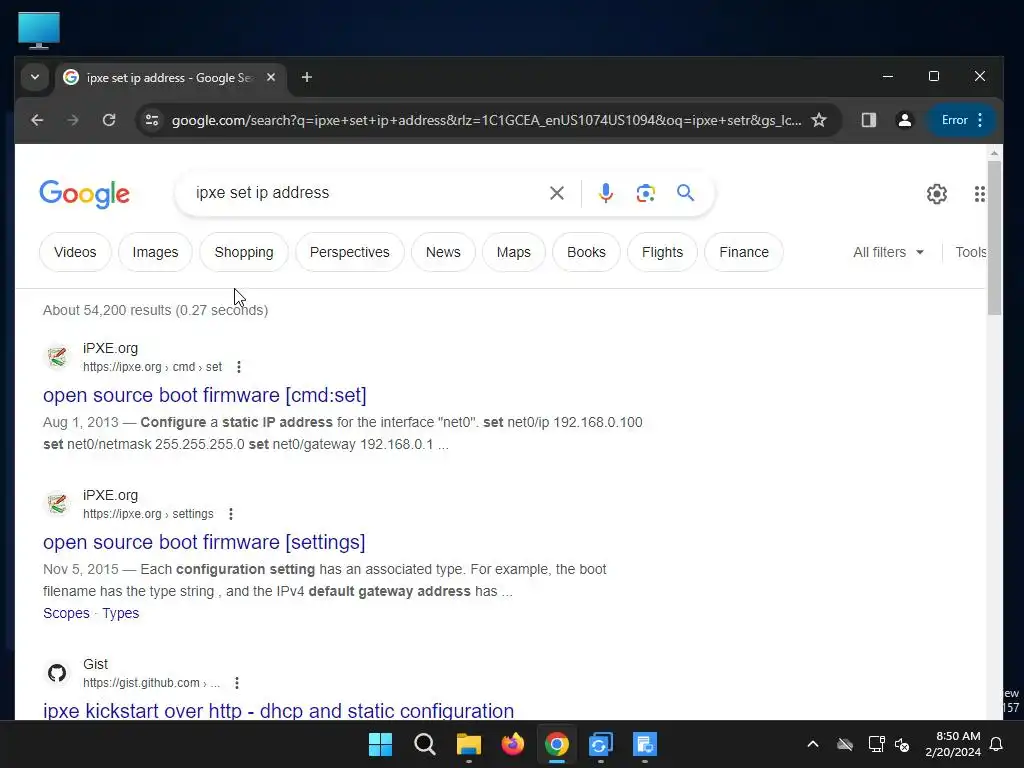Screen dimensions: 1024x768
Task: Reload the Google search page
Action: pyautogui.click(x=109, y=120)
